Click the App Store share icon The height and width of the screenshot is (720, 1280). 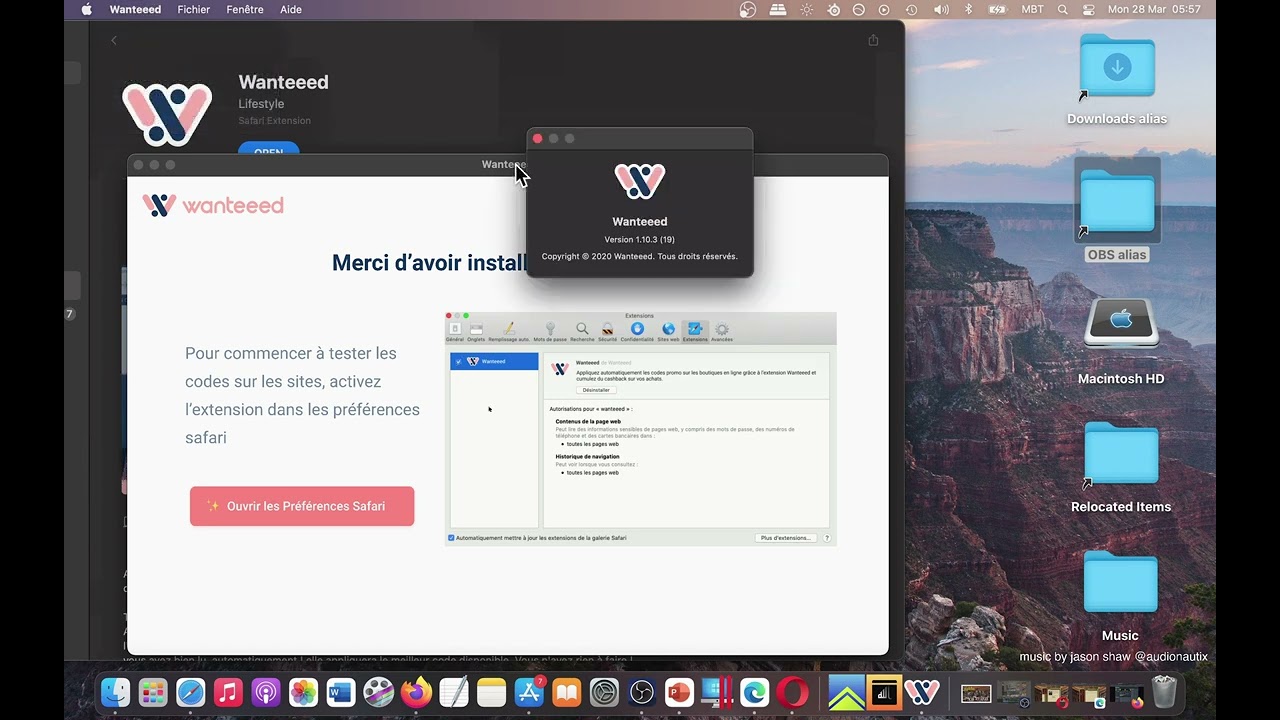873,40
